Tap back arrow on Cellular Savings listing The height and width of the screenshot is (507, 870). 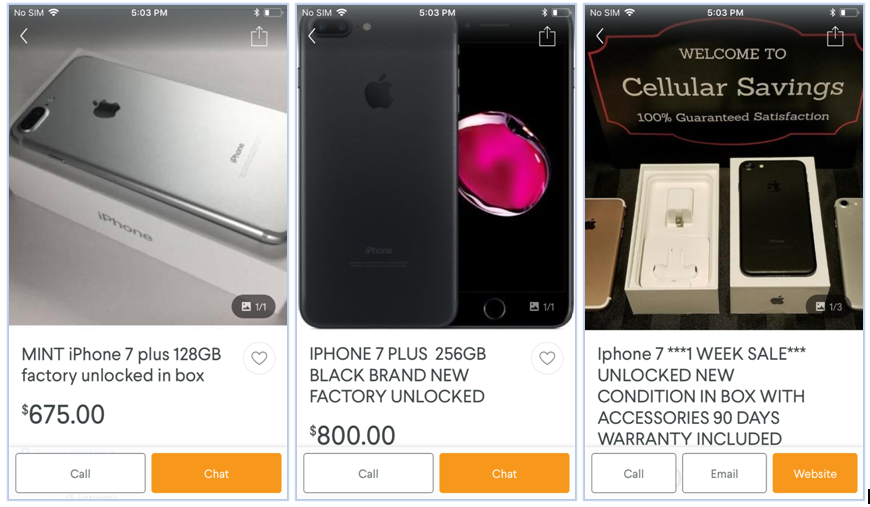[x=600, y=37]
